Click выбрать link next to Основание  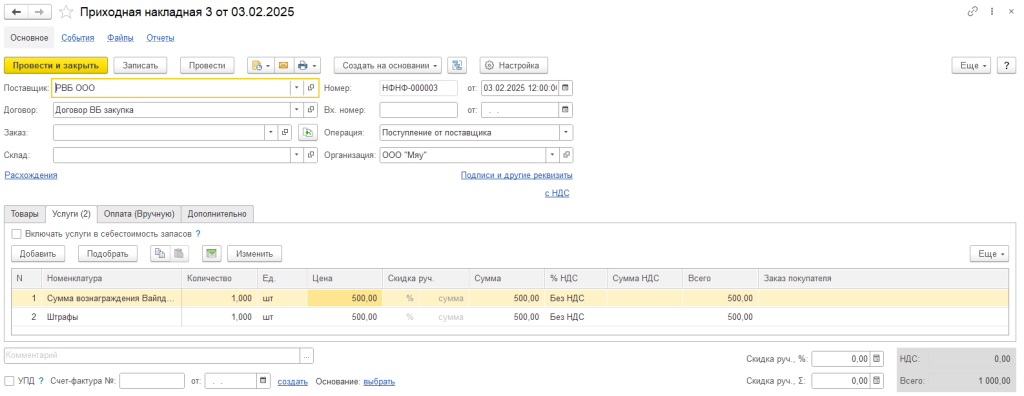[379, 381]
